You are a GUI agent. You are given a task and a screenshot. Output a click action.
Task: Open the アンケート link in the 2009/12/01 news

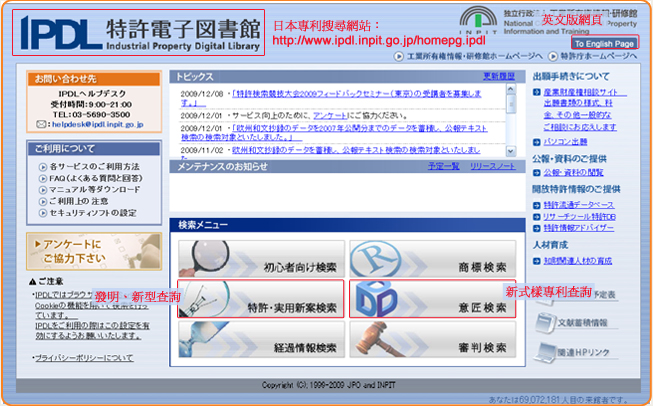coord(330,115)
